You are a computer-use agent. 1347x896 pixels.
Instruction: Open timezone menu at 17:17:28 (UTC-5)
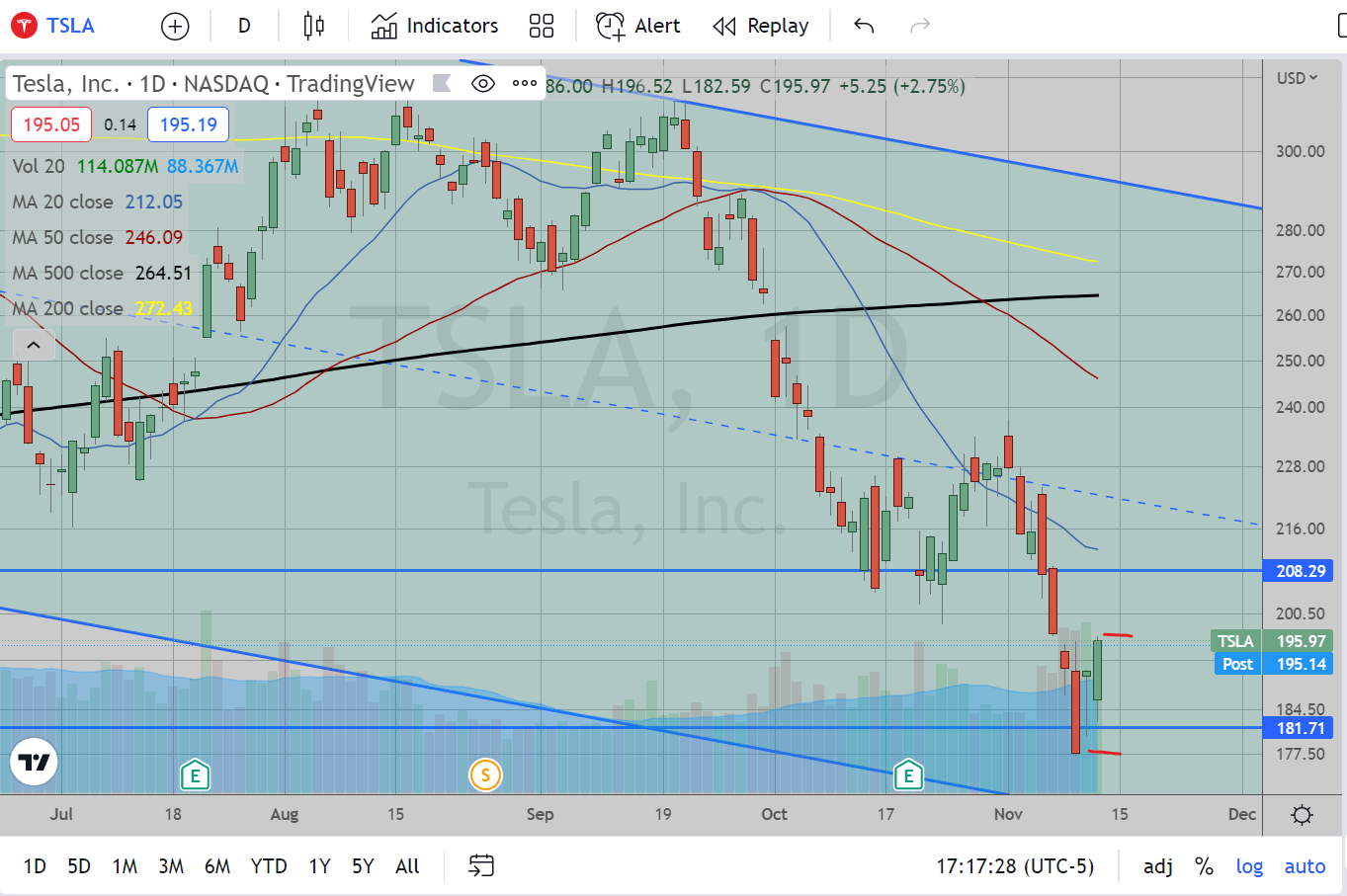tap(1015, 866)
